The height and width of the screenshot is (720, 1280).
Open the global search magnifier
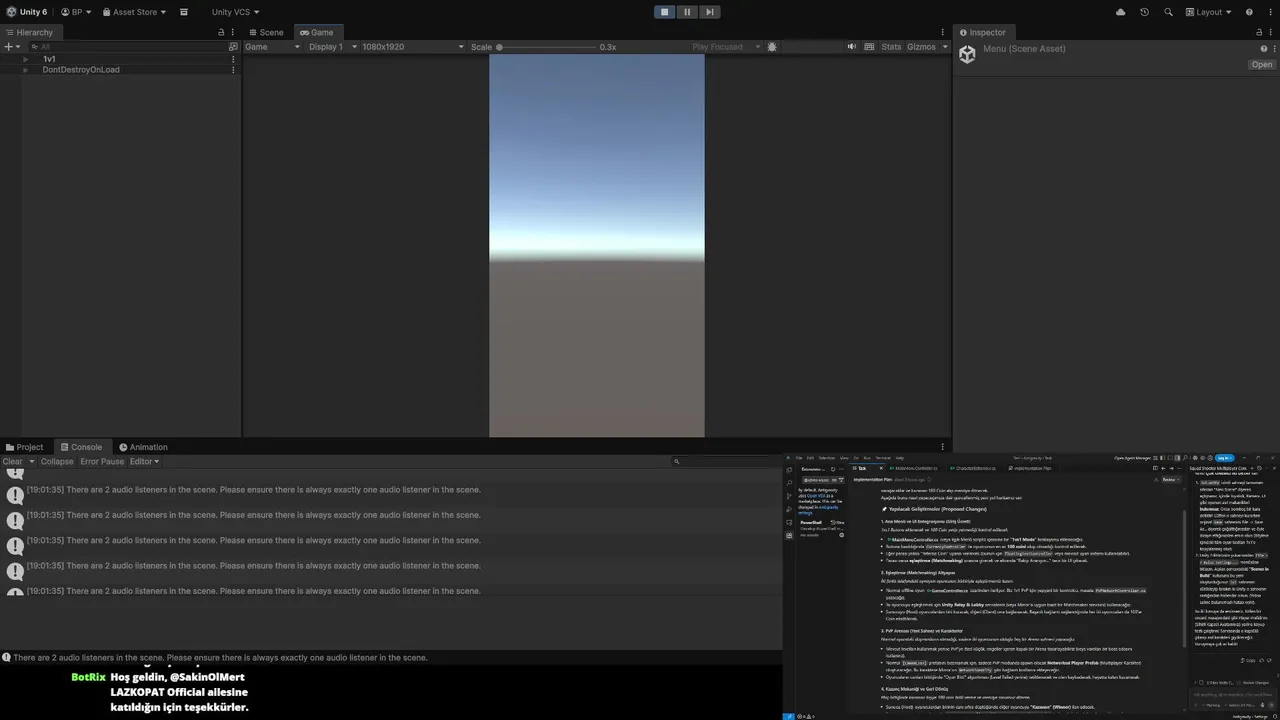coord(1168,12)
